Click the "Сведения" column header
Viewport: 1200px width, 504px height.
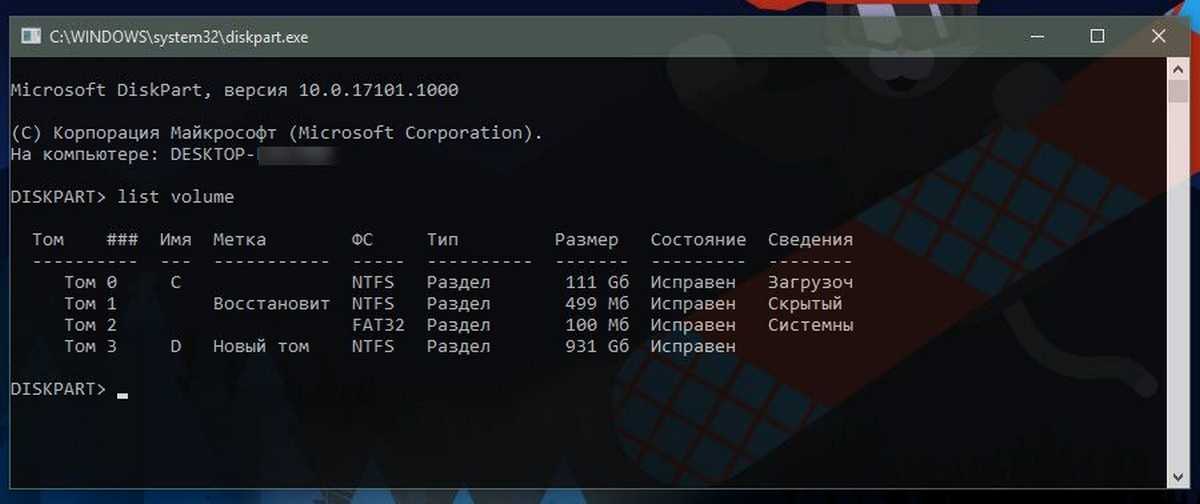810,240
